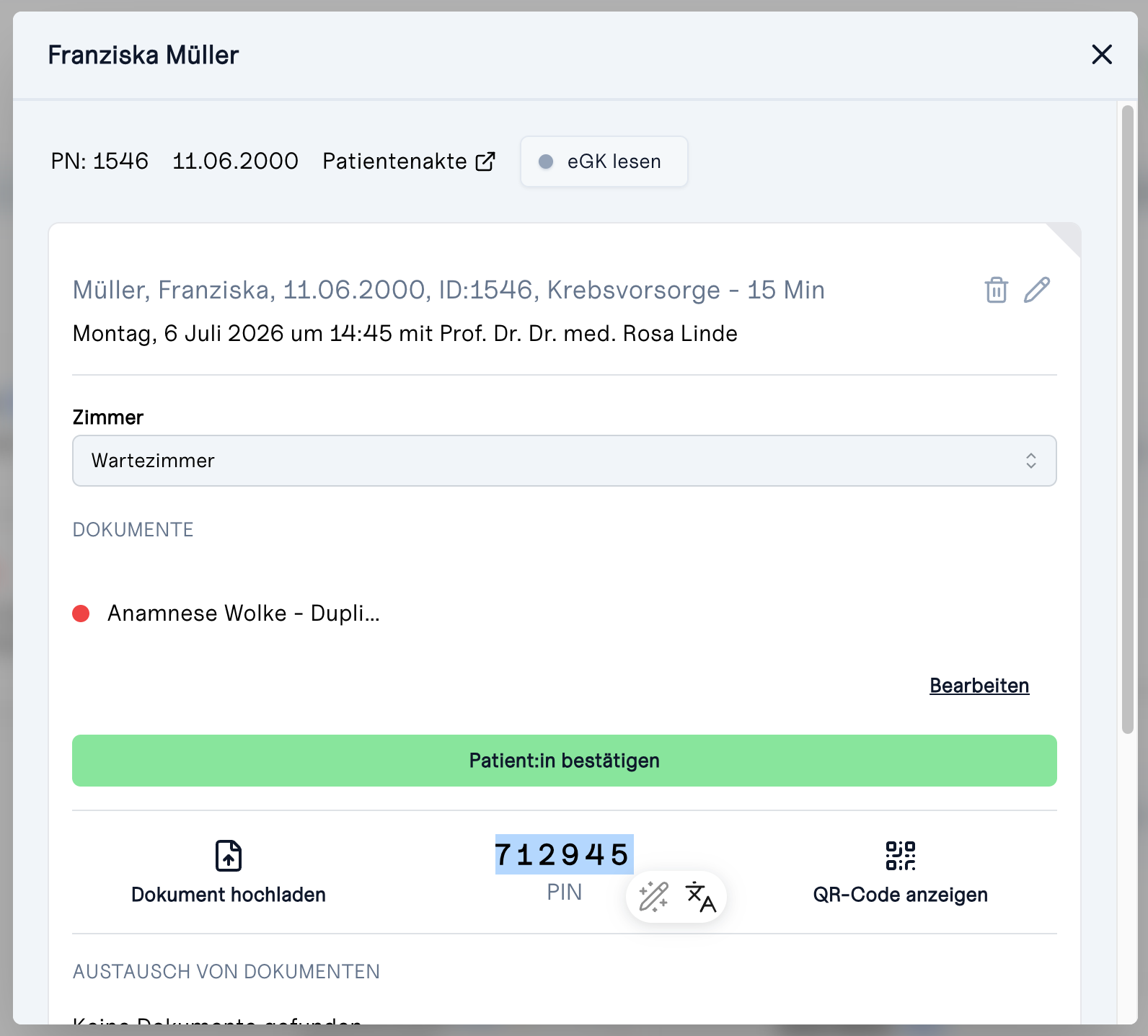Click the Bearbeiten link
The width and height of the screenshot is (1148, 1036).
[x=979, y=686]
